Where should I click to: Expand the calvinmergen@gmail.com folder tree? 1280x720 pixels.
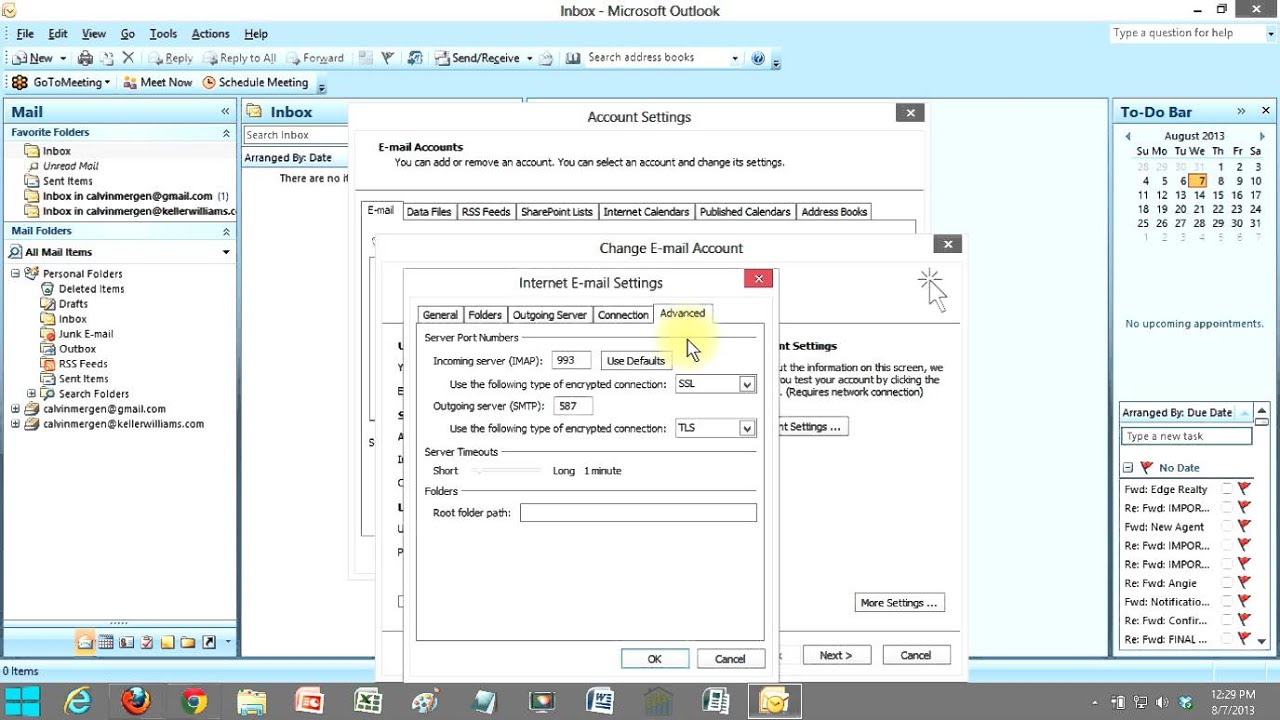[x=15, y=409]
